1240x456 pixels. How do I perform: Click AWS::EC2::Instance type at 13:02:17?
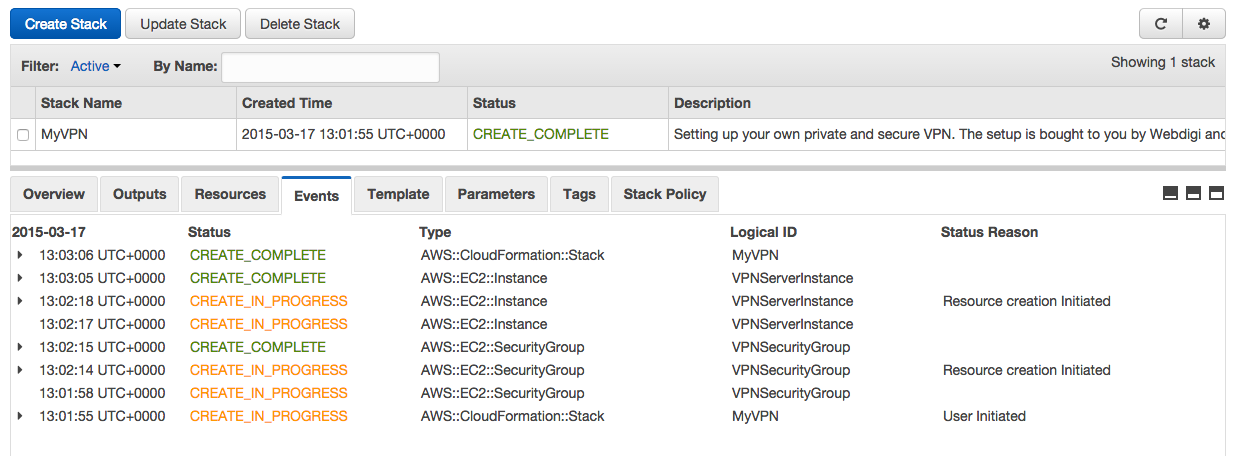pos(484,324)
